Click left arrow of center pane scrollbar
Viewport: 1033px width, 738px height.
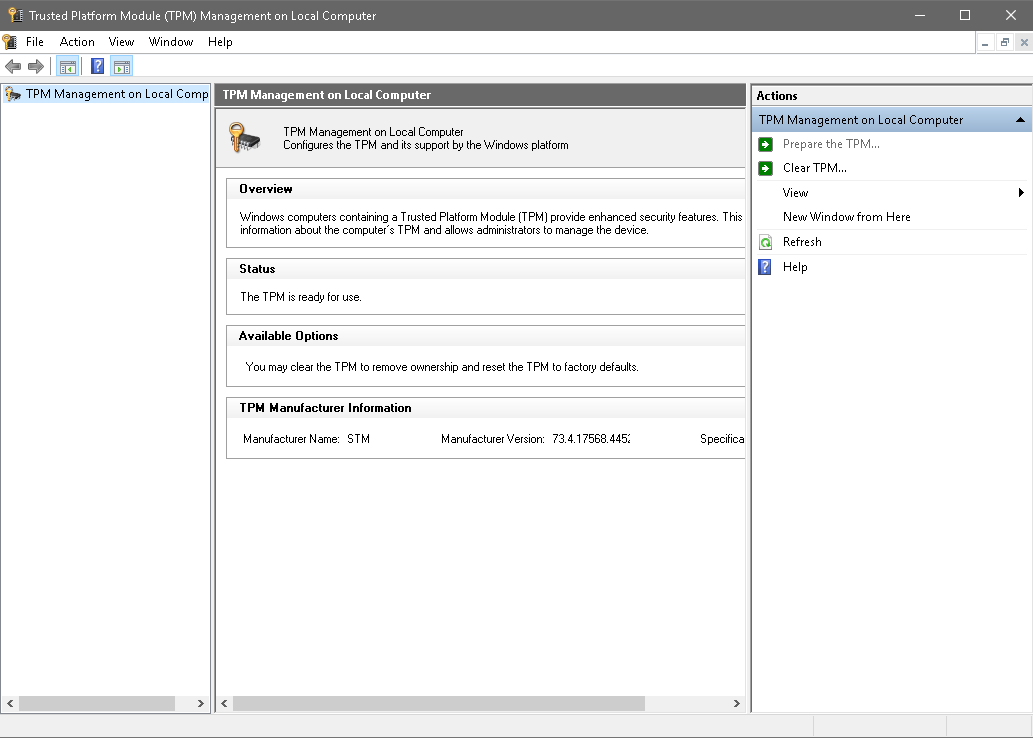[224, 704]
